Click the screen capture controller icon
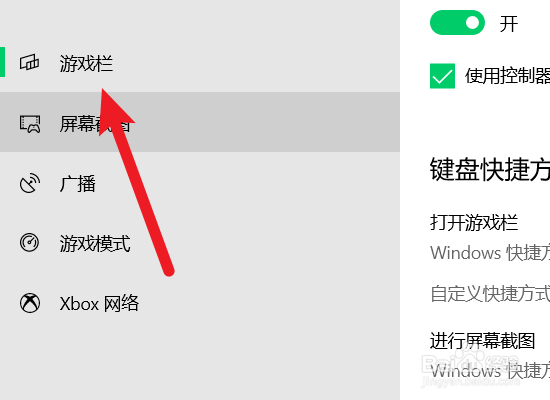The image size is (550, 400). [30, 124]
